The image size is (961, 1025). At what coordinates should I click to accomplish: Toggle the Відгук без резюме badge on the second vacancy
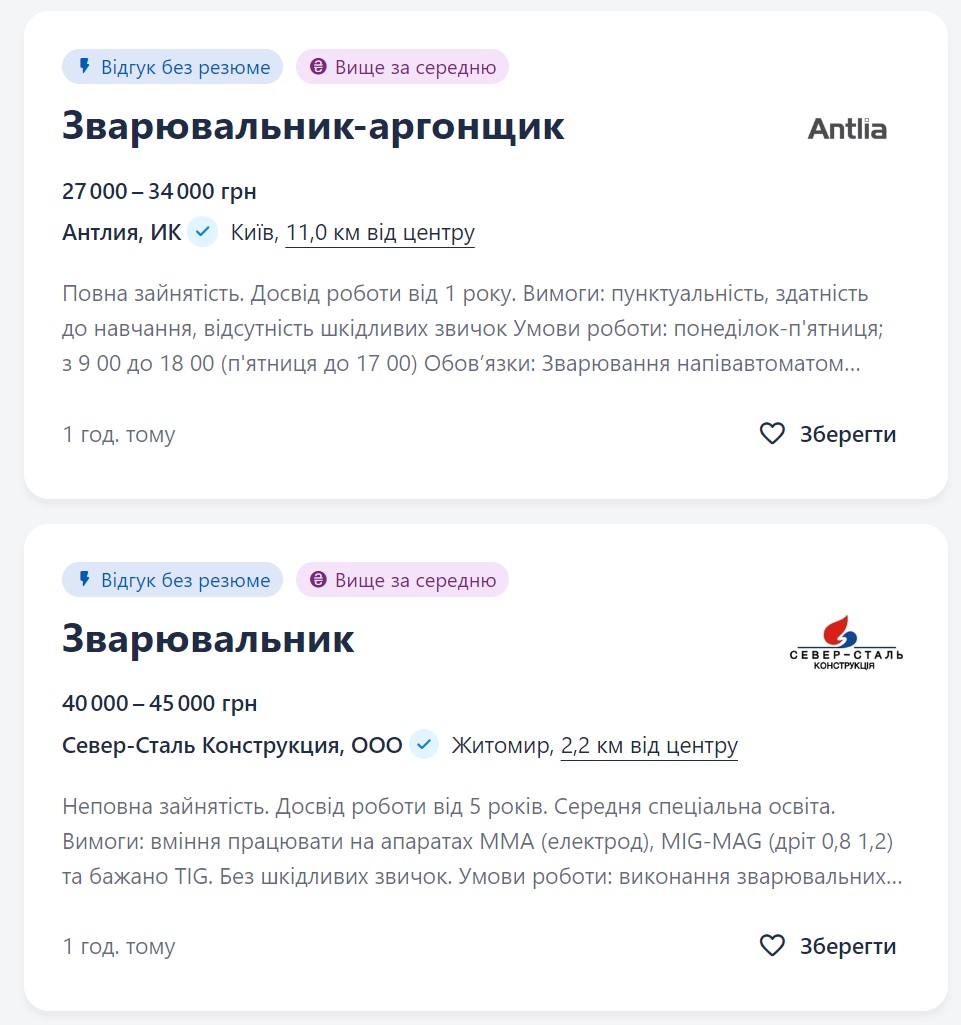tap(172, 579)
